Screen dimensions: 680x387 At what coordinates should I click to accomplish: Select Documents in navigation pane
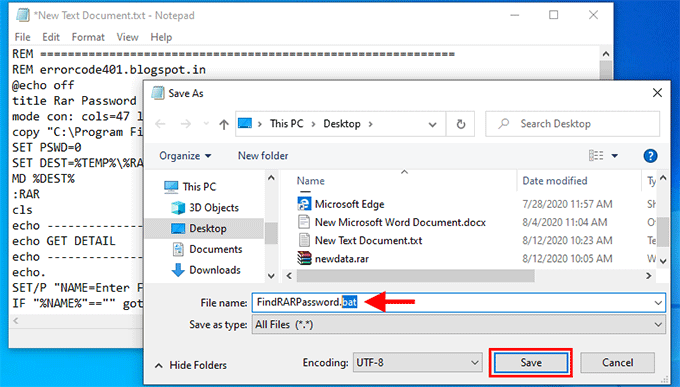point(216,249)
